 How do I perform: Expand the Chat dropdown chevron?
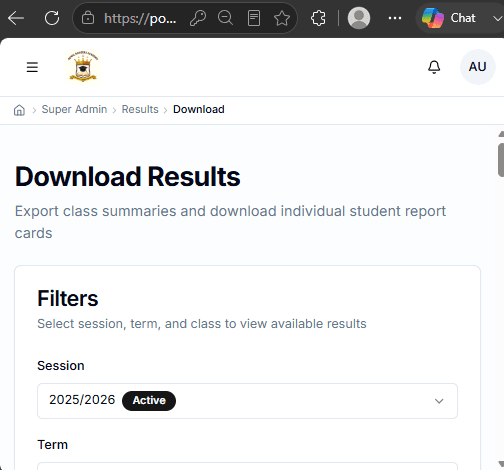(498, 19)
